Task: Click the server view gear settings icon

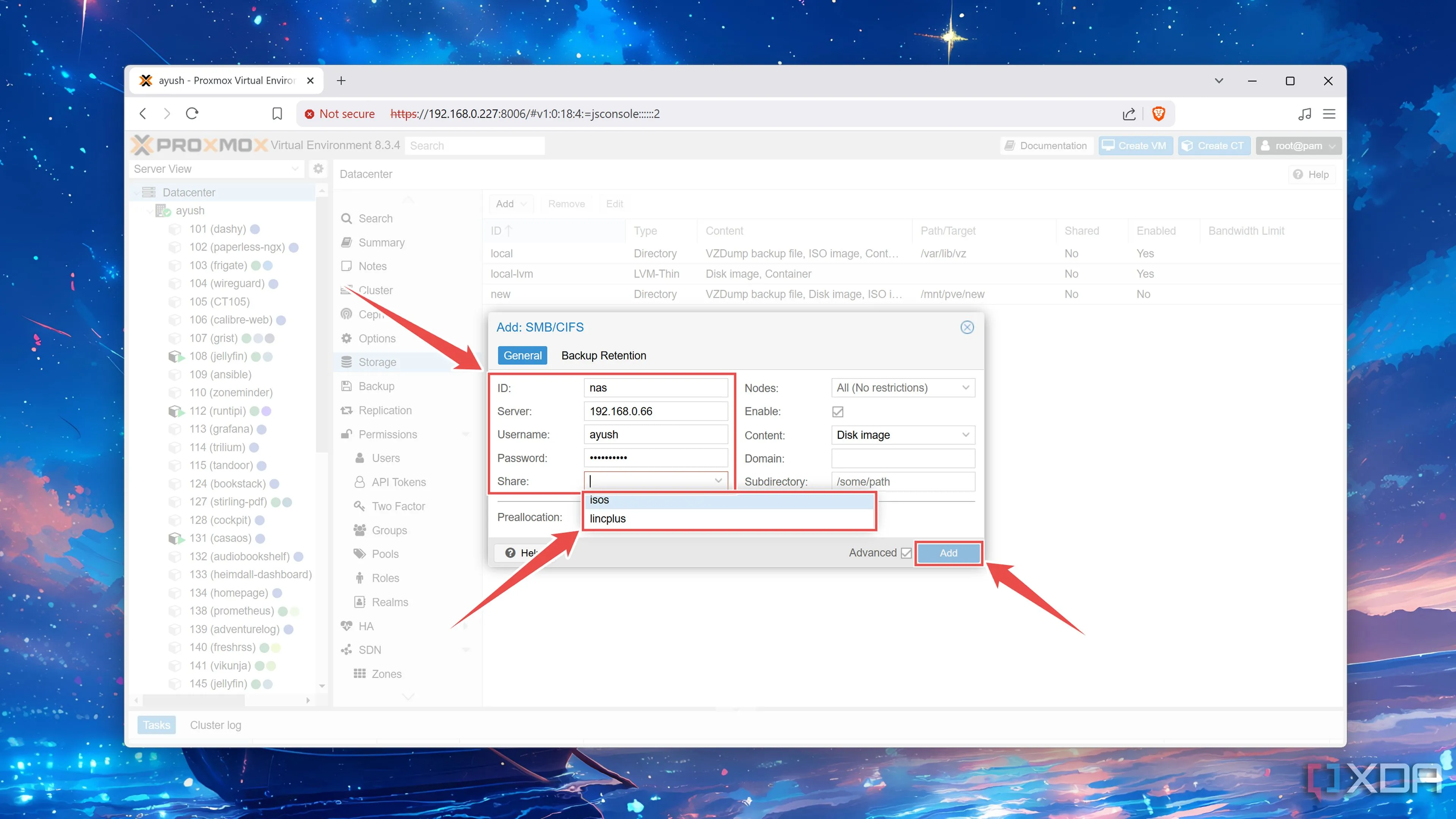Action: 318,168
